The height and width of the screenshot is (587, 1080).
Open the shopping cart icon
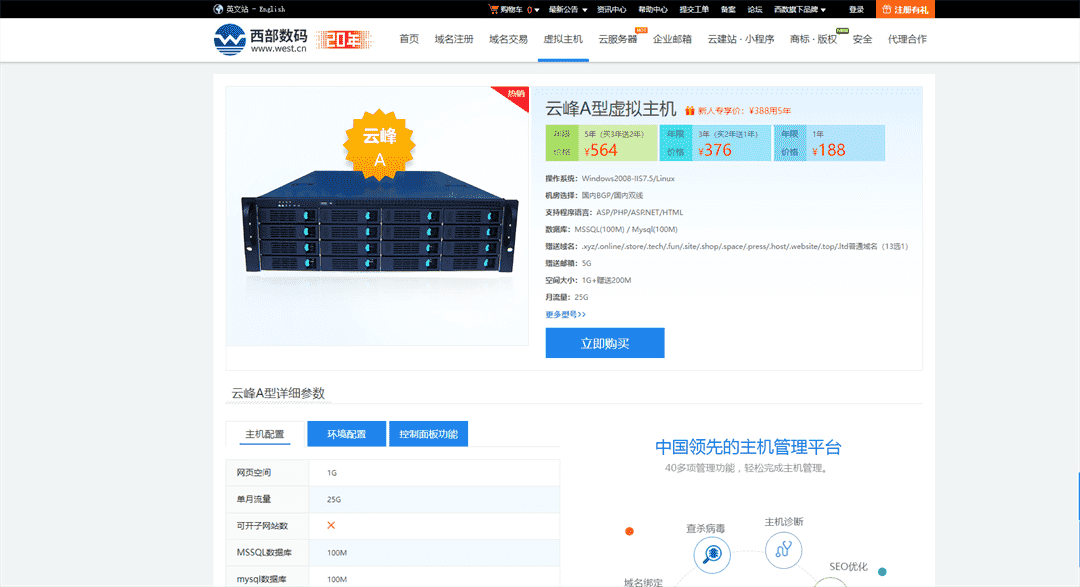[x=493, y=9]
